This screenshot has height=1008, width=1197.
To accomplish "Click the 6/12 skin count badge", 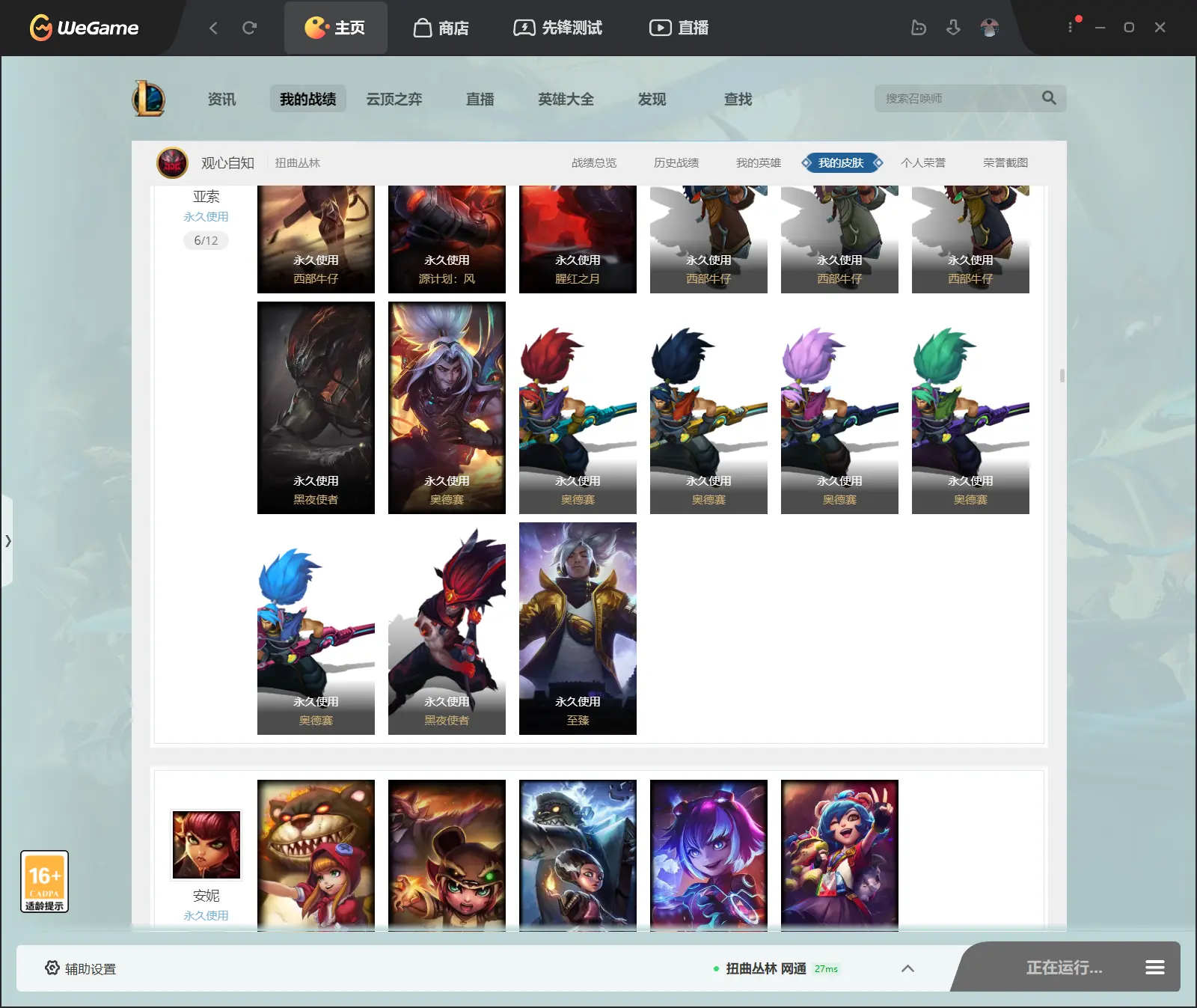I will tap(206, 240).
